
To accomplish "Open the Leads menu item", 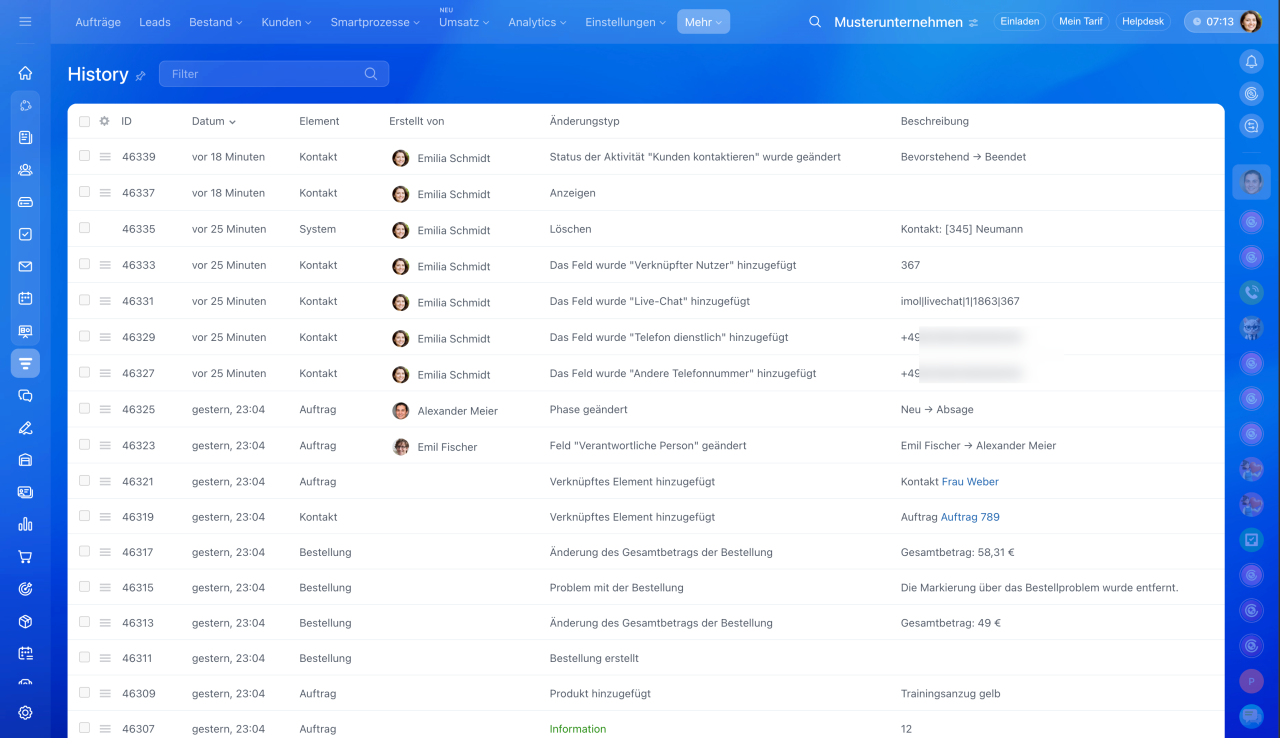I will click(x=154, y=22).
